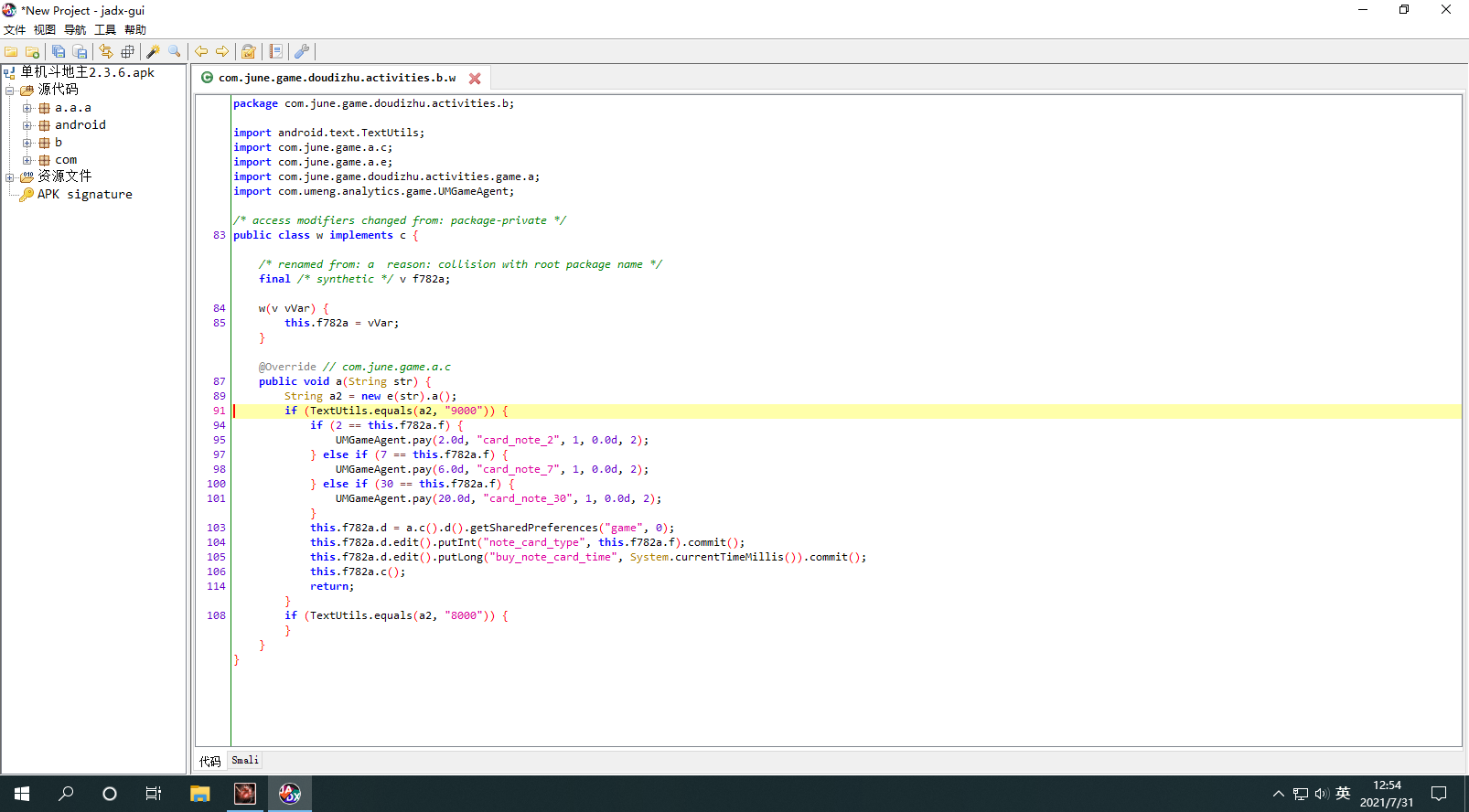Click the apk root project icon
The image size is (1469, 812).
pos(9,72)
